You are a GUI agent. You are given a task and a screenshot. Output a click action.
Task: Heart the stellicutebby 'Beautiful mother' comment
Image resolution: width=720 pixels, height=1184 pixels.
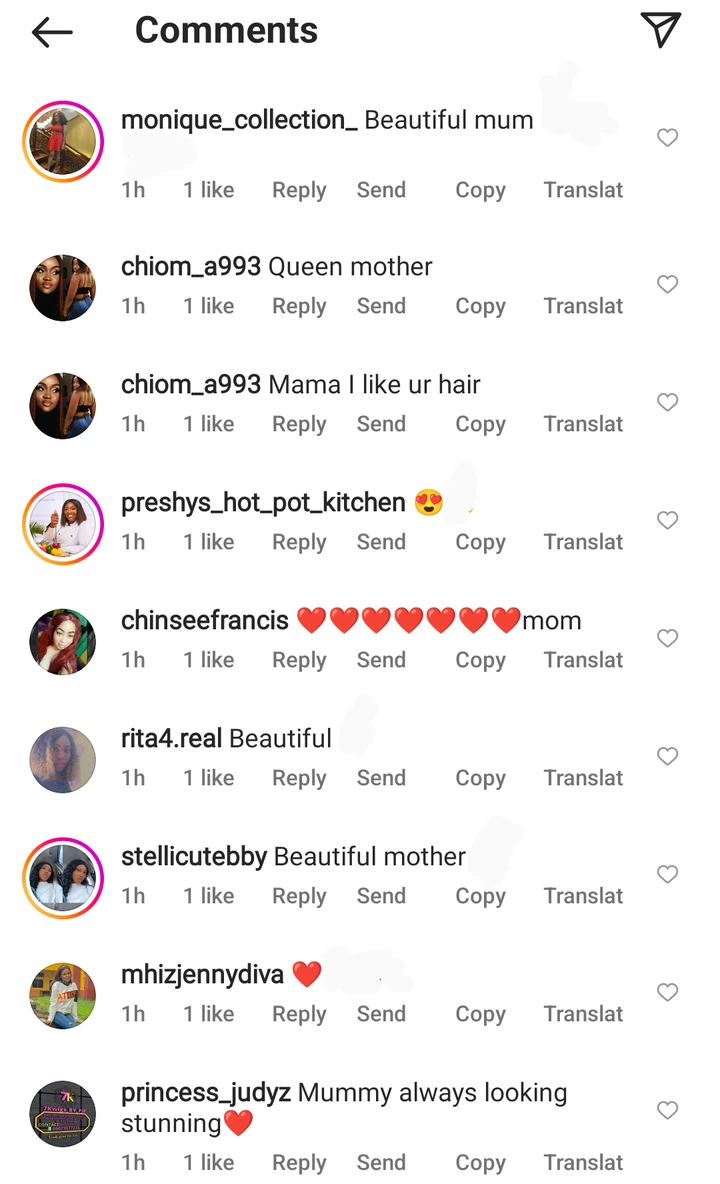(x=667, y=874)
